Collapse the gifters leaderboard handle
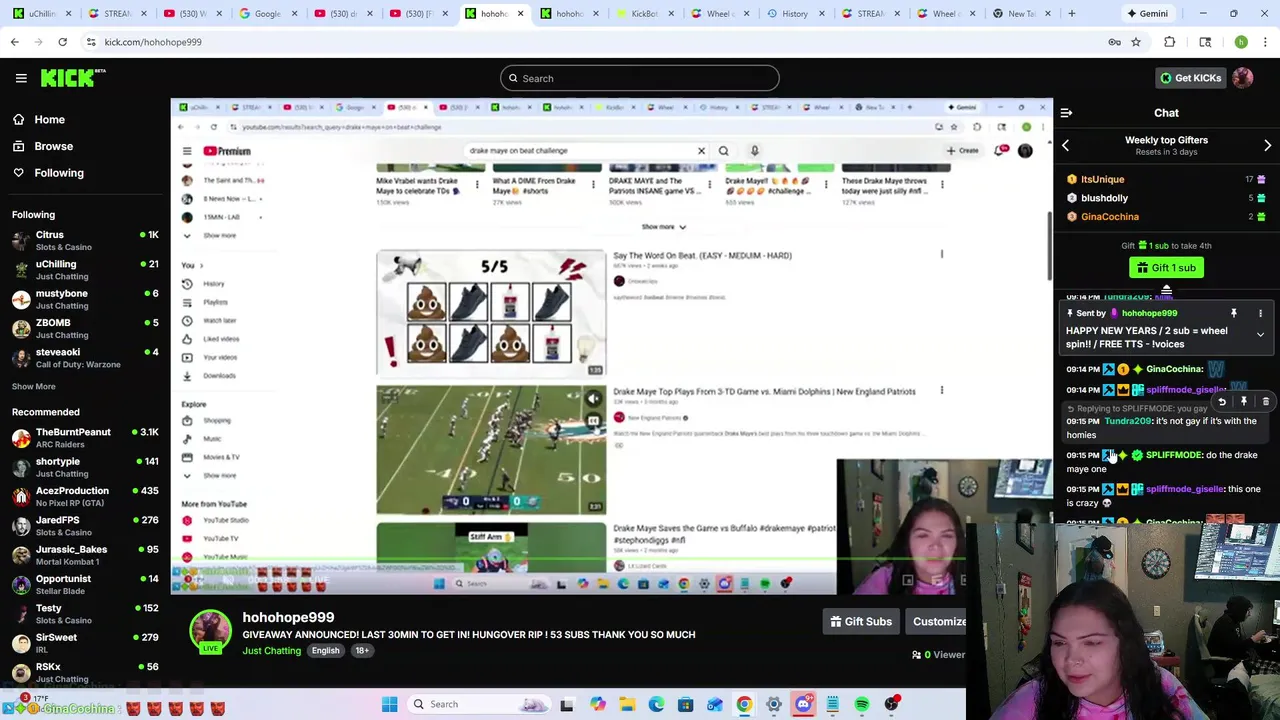1280x720 pixels. (x=1166, y=291)
